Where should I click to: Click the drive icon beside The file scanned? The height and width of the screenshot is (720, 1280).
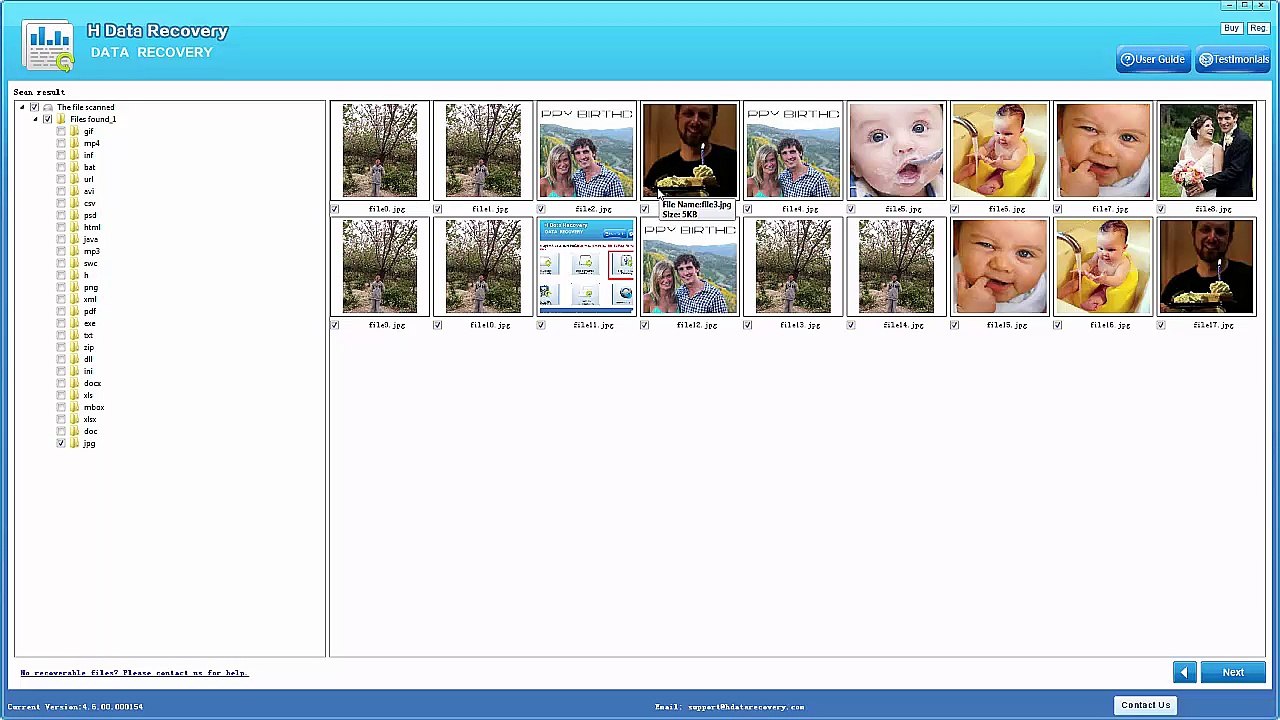point(47,107)
